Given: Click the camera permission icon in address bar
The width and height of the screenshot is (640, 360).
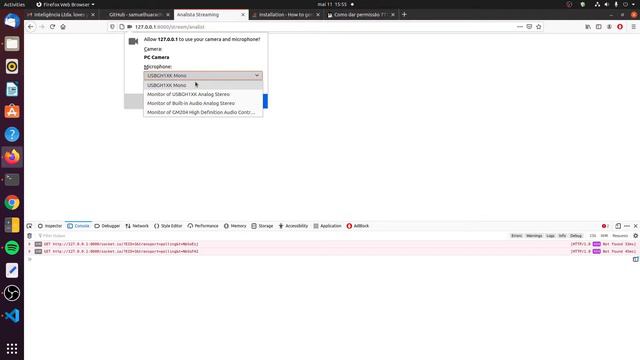Looking at the screenshot, I should point(129,27).
